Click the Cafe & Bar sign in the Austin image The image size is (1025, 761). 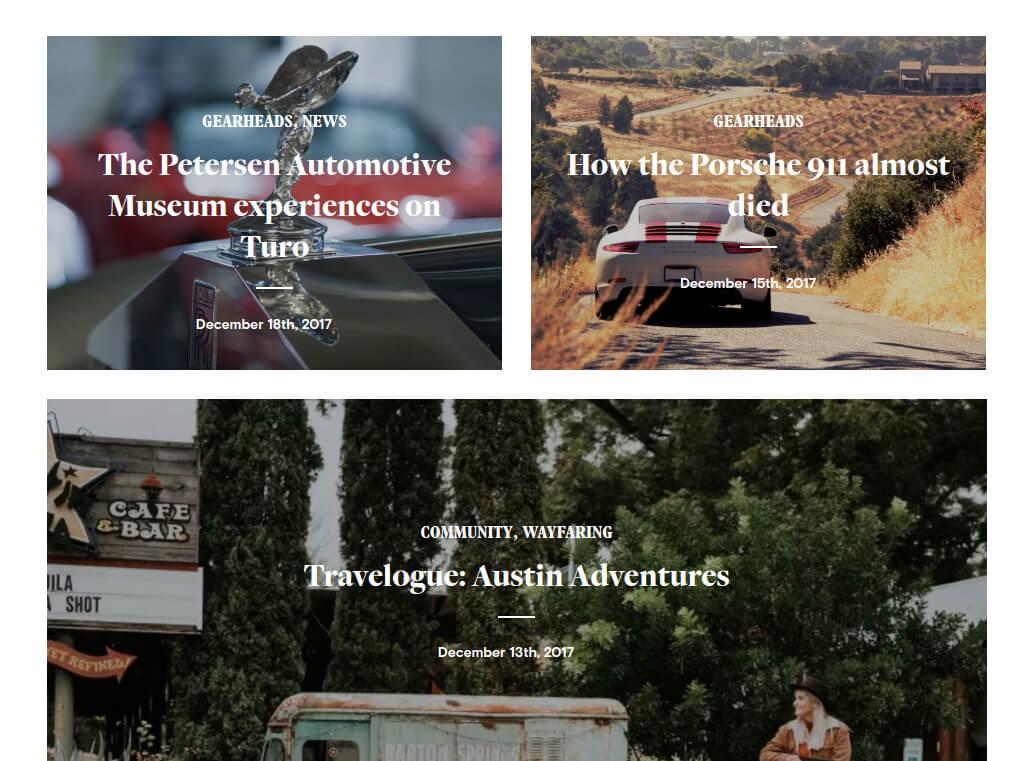[124, 500]
